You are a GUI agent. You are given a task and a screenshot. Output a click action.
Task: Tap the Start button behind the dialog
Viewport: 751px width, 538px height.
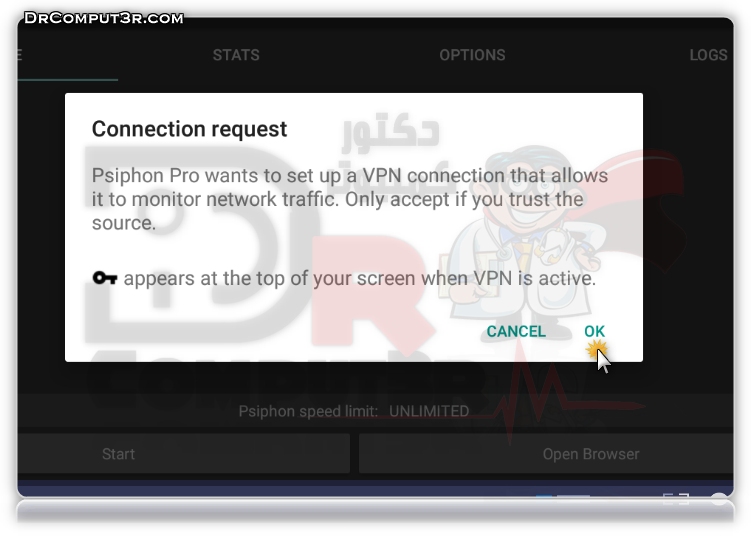(x=184, y=454)
